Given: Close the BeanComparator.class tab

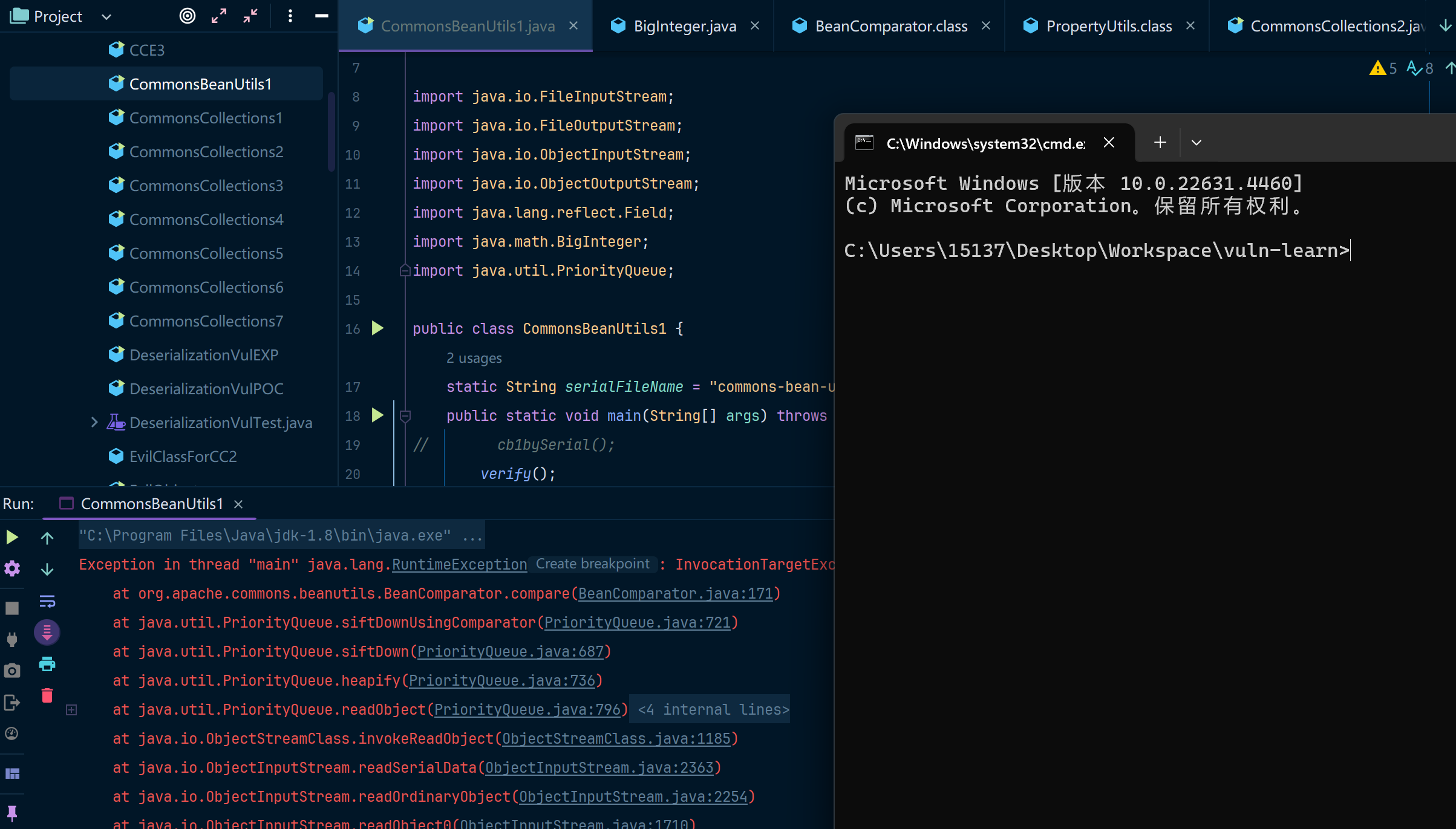Looking at the screenshot, I should click(x=986, y=25).
